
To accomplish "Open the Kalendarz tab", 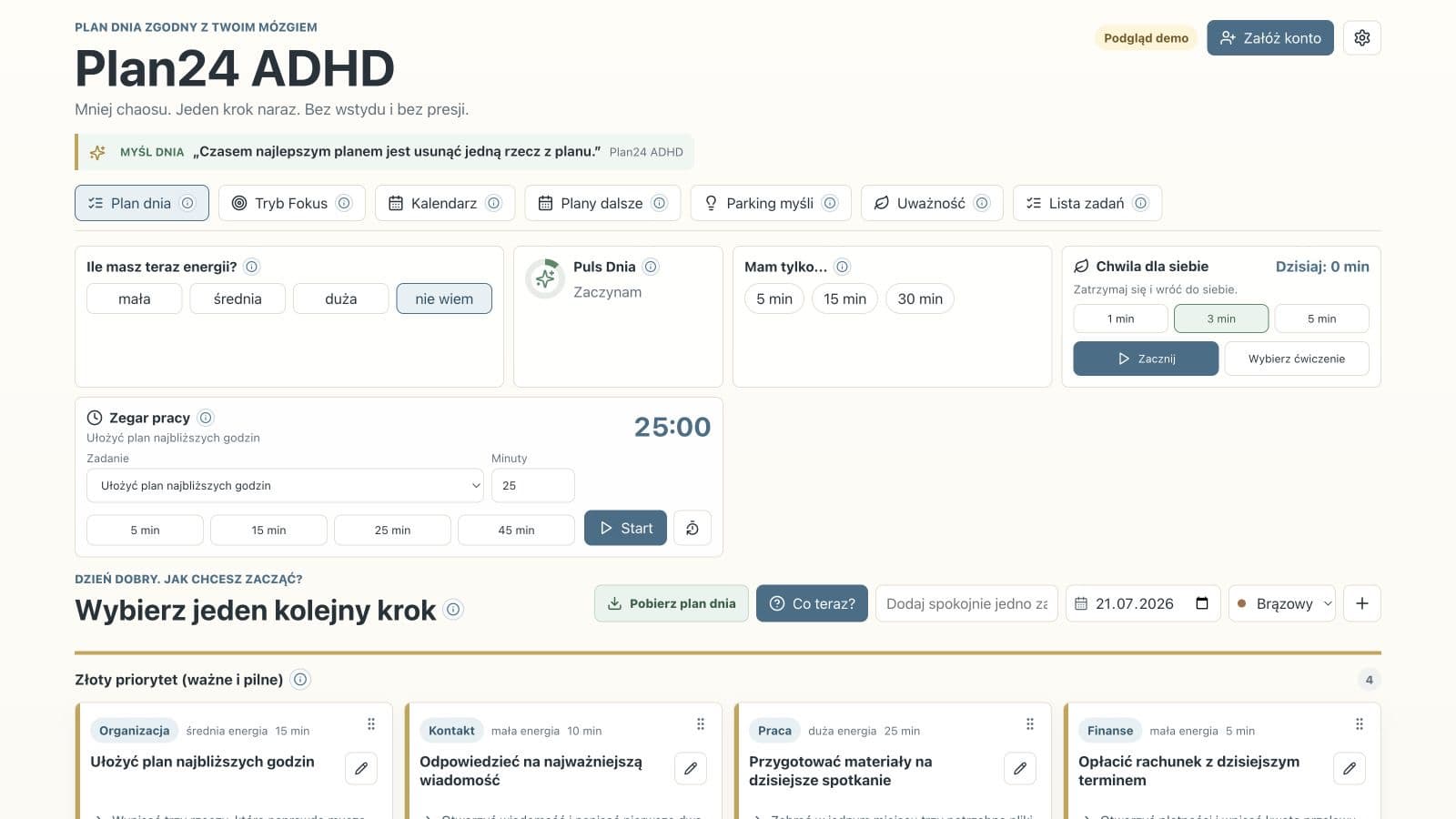I will (x=444, y=203).
